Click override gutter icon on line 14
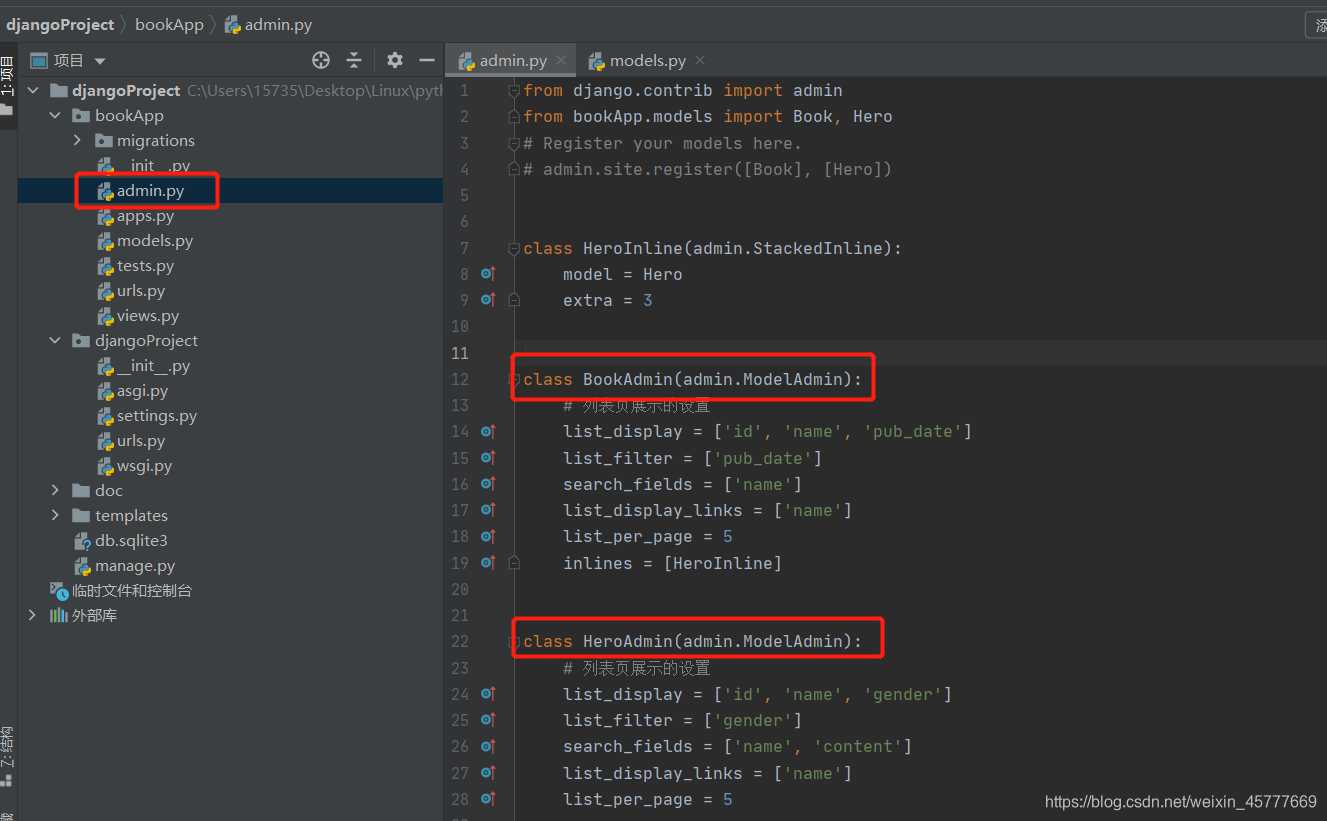Image resolution: width=1327 pixels, height=821 pixels. click(x=488, y=431)
